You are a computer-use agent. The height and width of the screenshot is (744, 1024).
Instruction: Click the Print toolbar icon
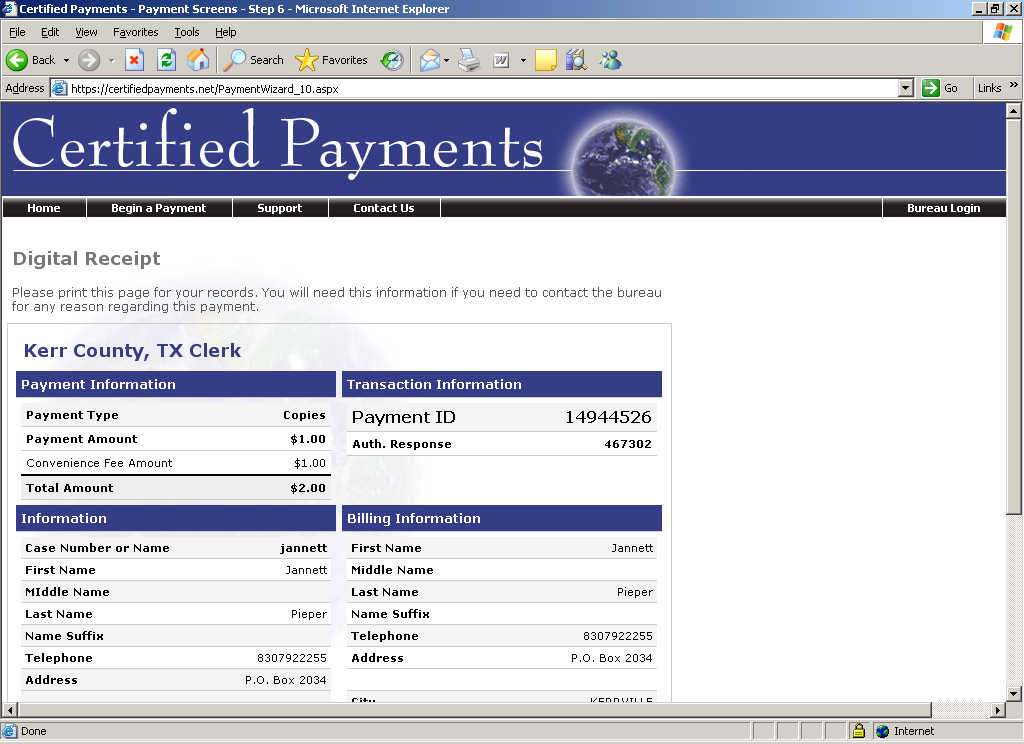point(469,60)
